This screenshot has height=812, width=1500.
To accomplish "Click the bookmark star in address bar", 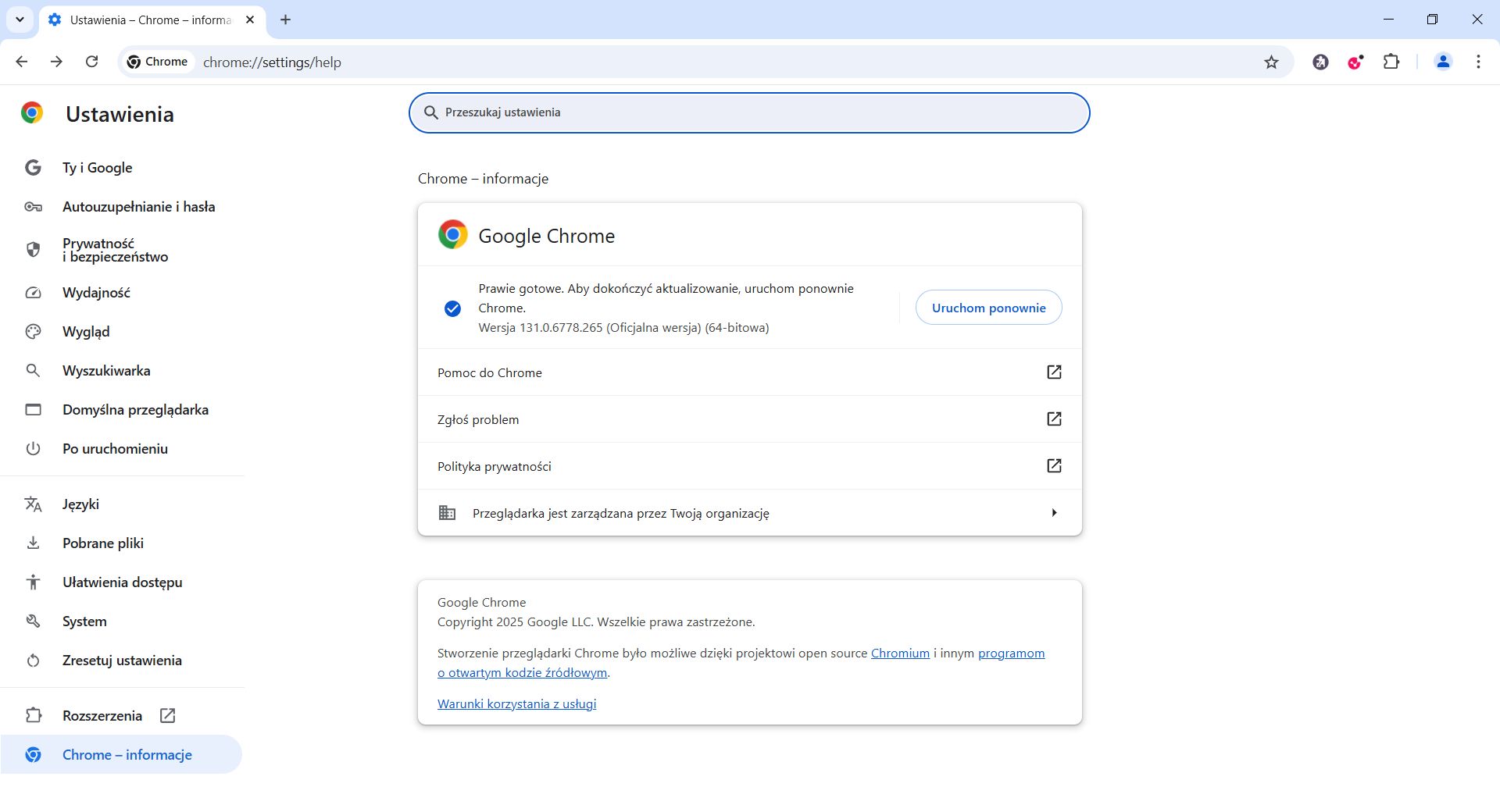I will click(x=1272, y=62).
